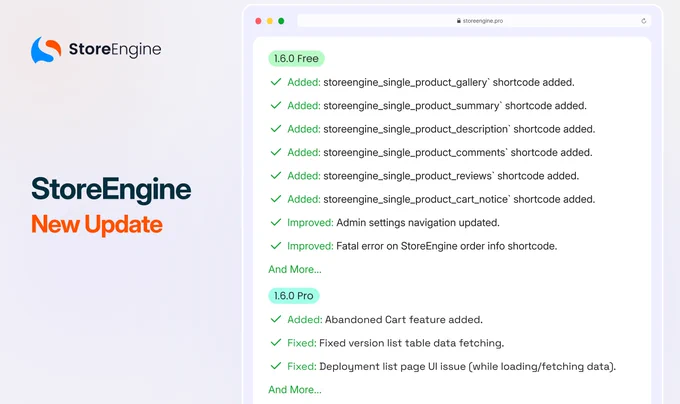Click checkmark beside Fixed version list entry
Screen dimensions: 680x404
pyautogui.click(x=276, y=343)
